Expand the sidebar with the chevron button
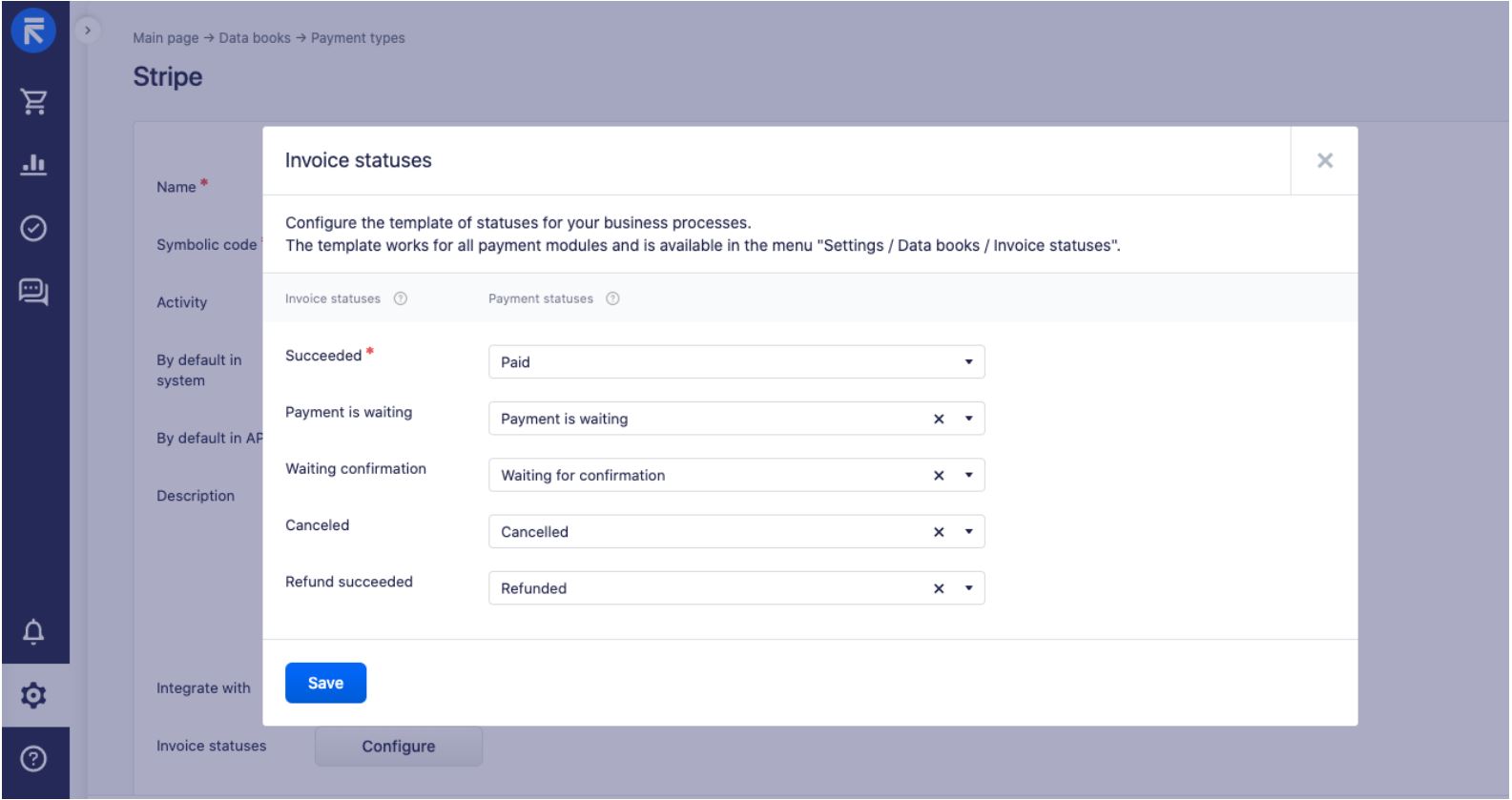 [x=88, y=31]
